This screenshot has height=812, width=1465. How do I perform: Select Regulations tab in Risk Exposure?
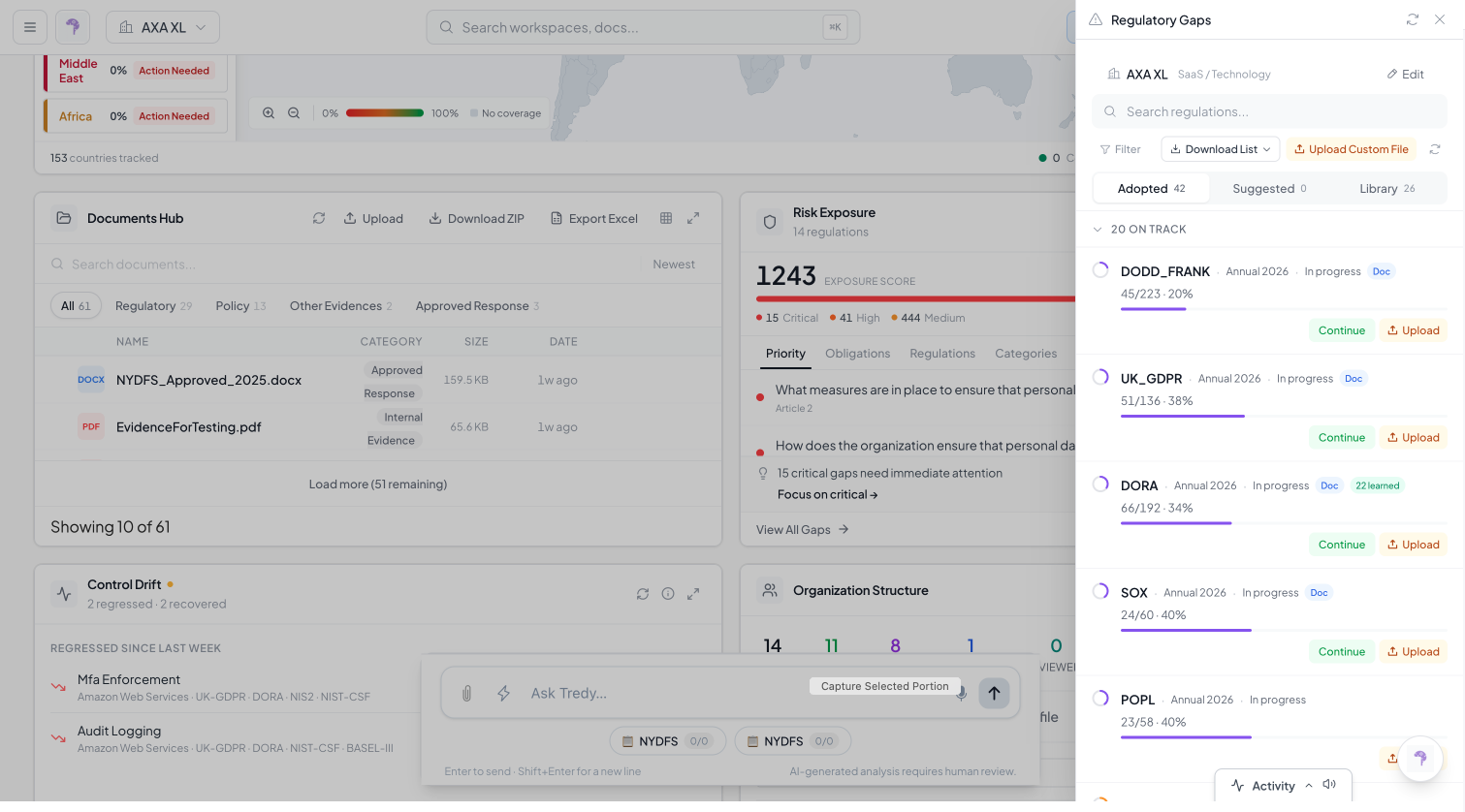point(942,354)
